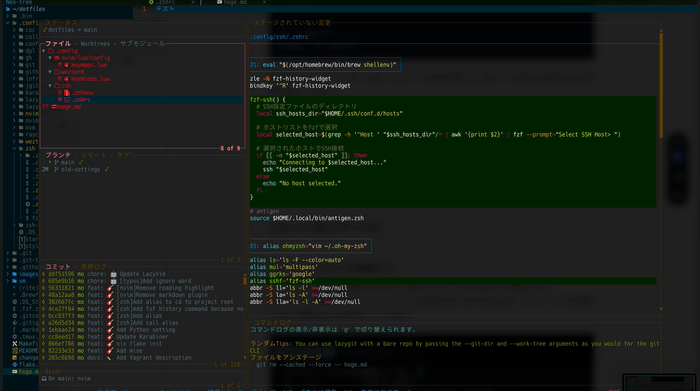700x391 pixels.
Task: Click the 'git rm --cached --force -- hoge.md' log line
Action: pos(312,365)
